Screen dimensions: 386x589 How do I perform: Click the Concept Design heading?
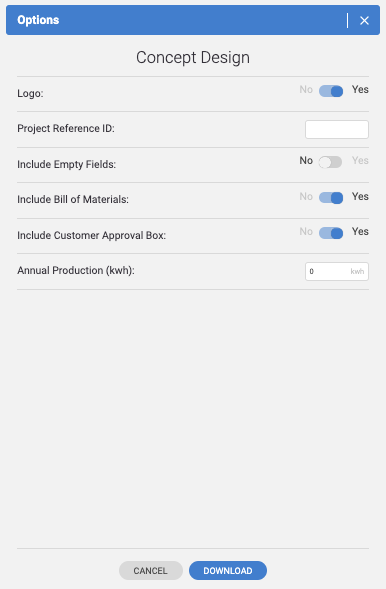point(193,57)
